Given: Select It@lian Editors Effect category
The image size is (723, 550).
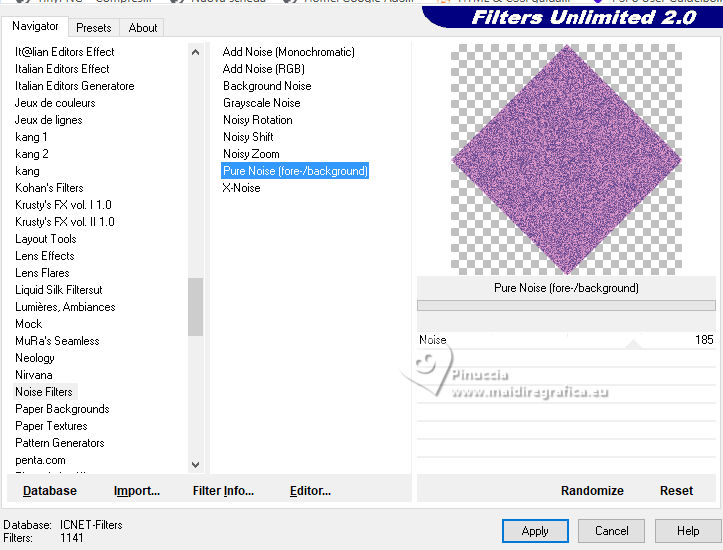Looking at the screenshot, I should pos(65,52).
